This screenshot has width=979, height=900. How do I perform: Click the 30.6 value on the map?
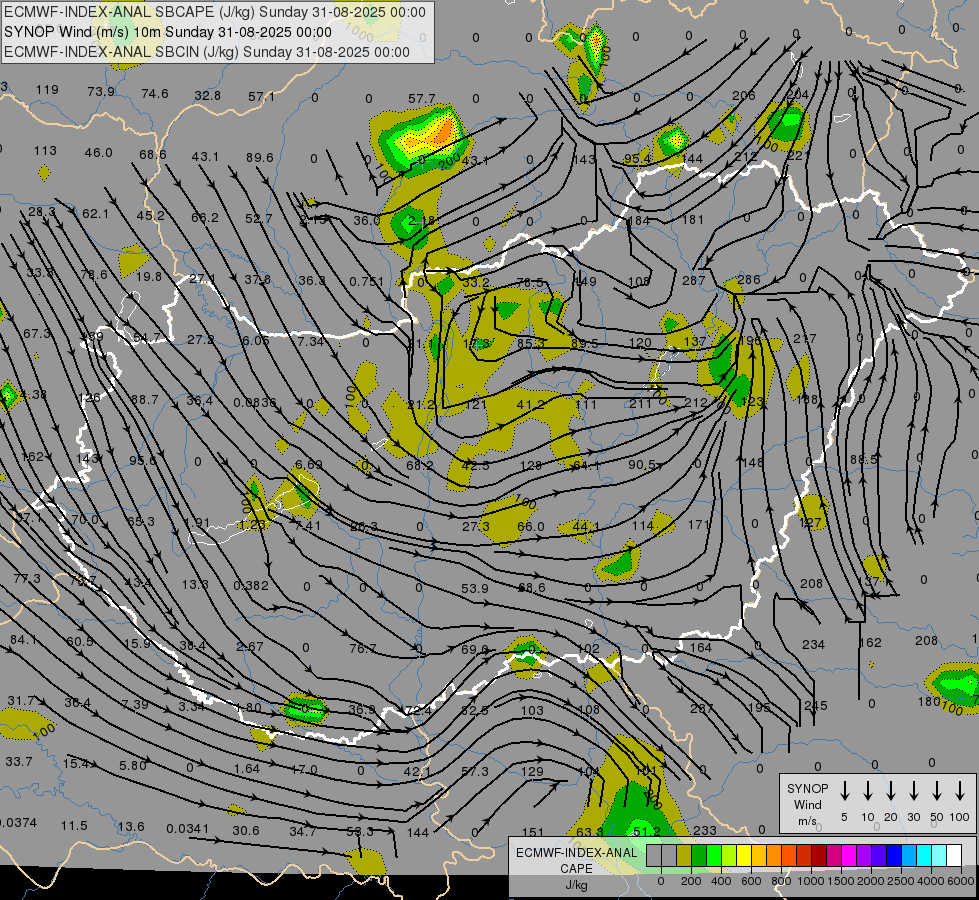point(245,831)
